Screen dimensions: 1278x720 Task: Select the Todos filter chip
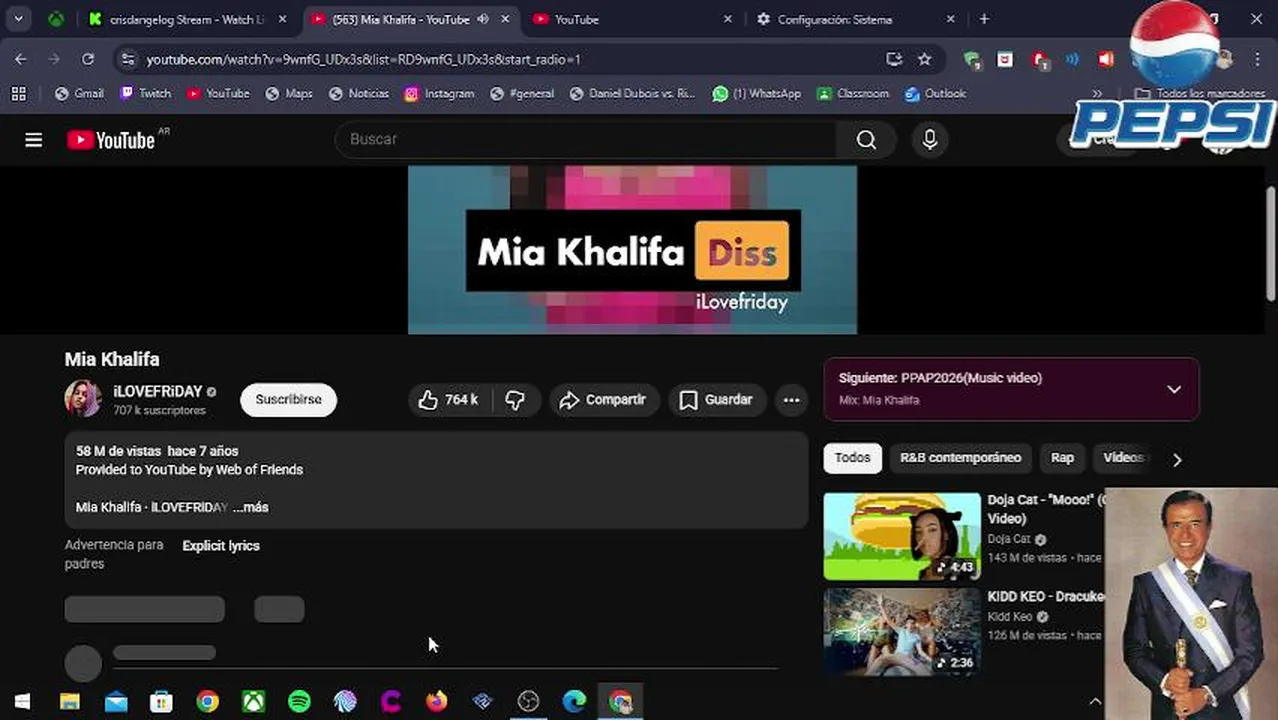pos(853,458)
